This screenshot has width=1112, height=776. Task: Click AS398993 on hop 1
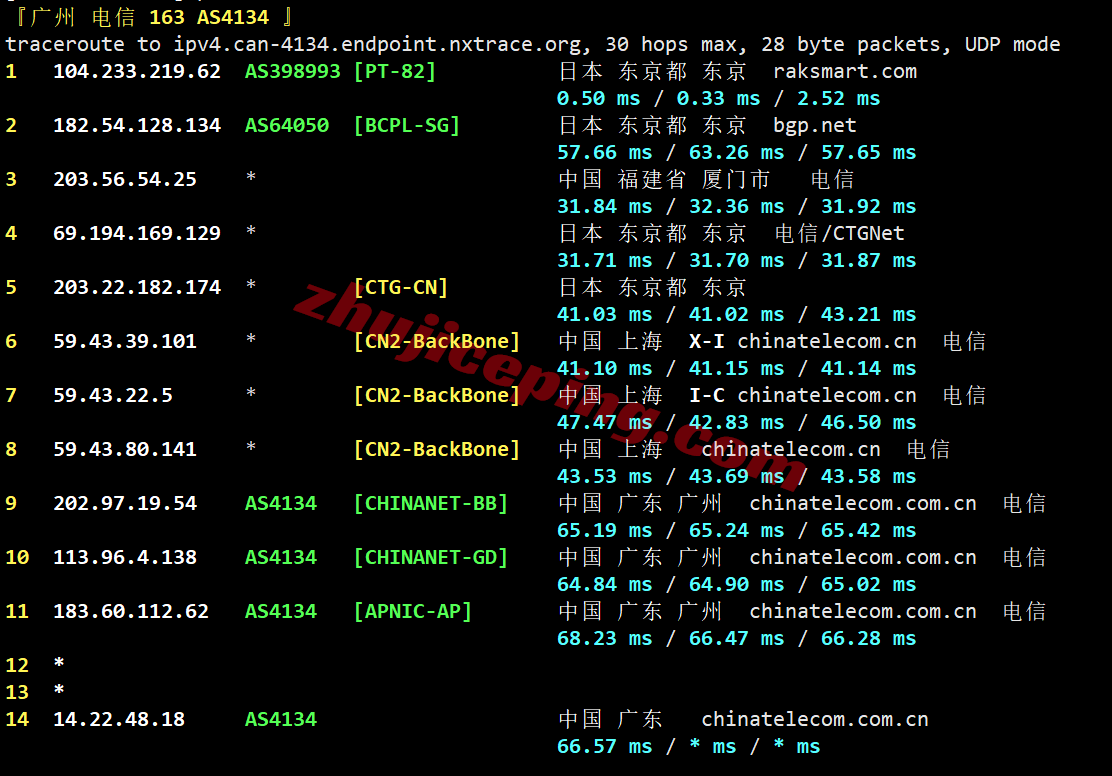tap(292, 72)
